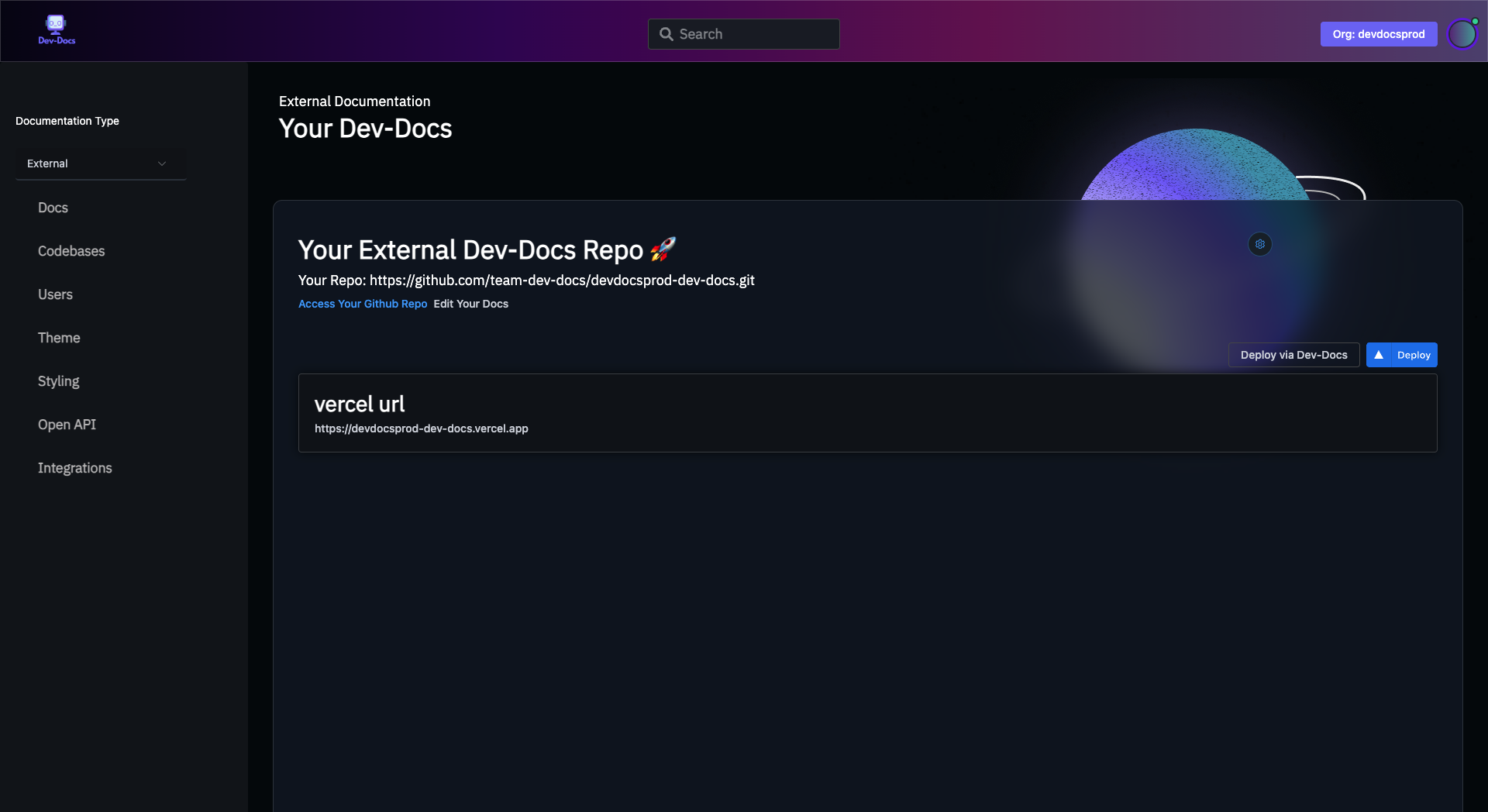Click Edit Your Docs
The height and width of the screenshot is (812, 1488).
470,304
